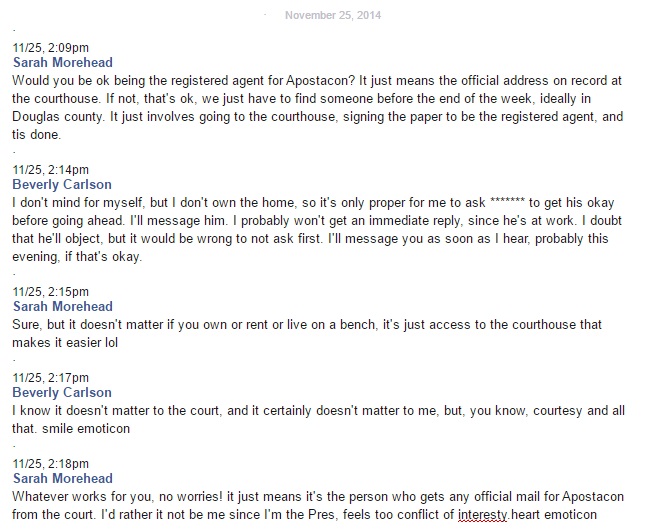Screen dimensions: 656x532
Task: Select the message starting 'Sure, but it doesn't matter'
Action: coord(307,333)
